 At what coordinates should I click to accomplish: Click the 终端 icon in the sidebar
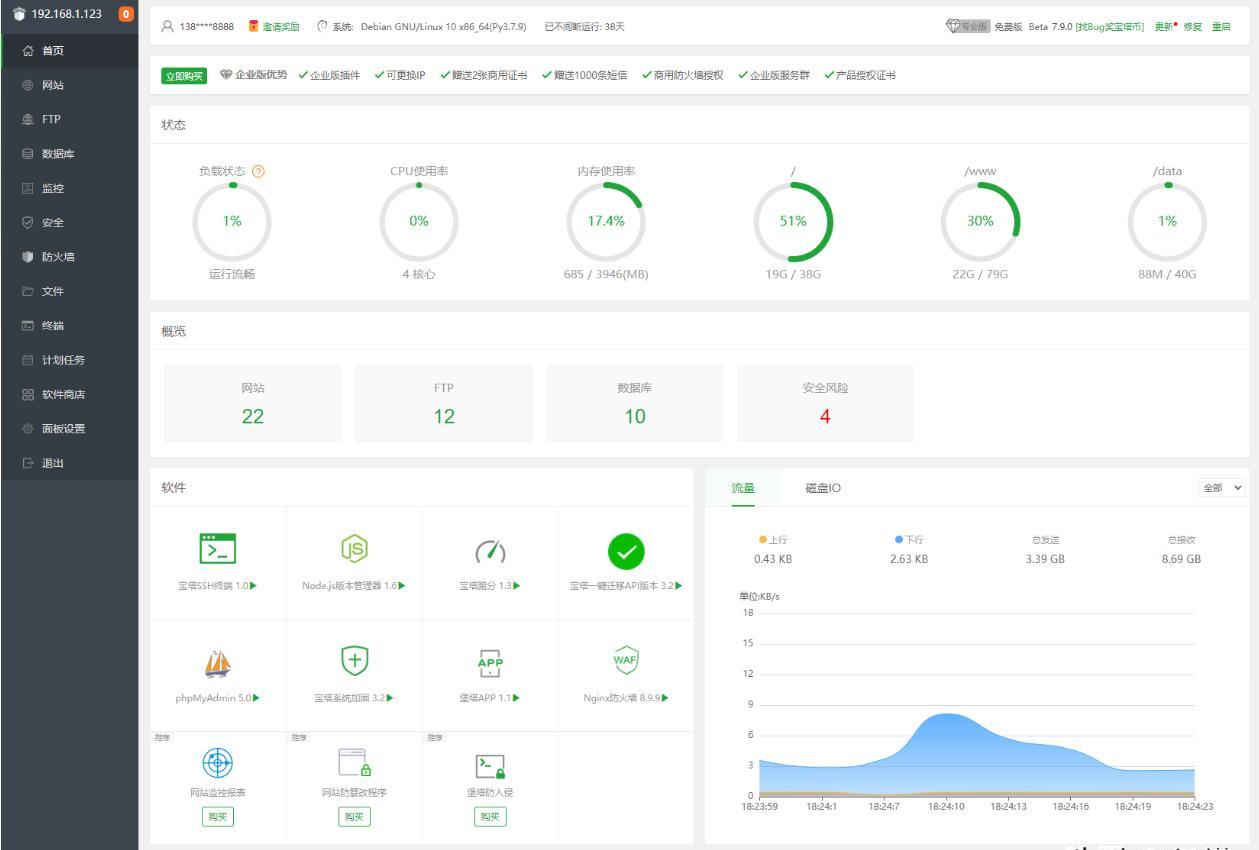pos(27,326)
